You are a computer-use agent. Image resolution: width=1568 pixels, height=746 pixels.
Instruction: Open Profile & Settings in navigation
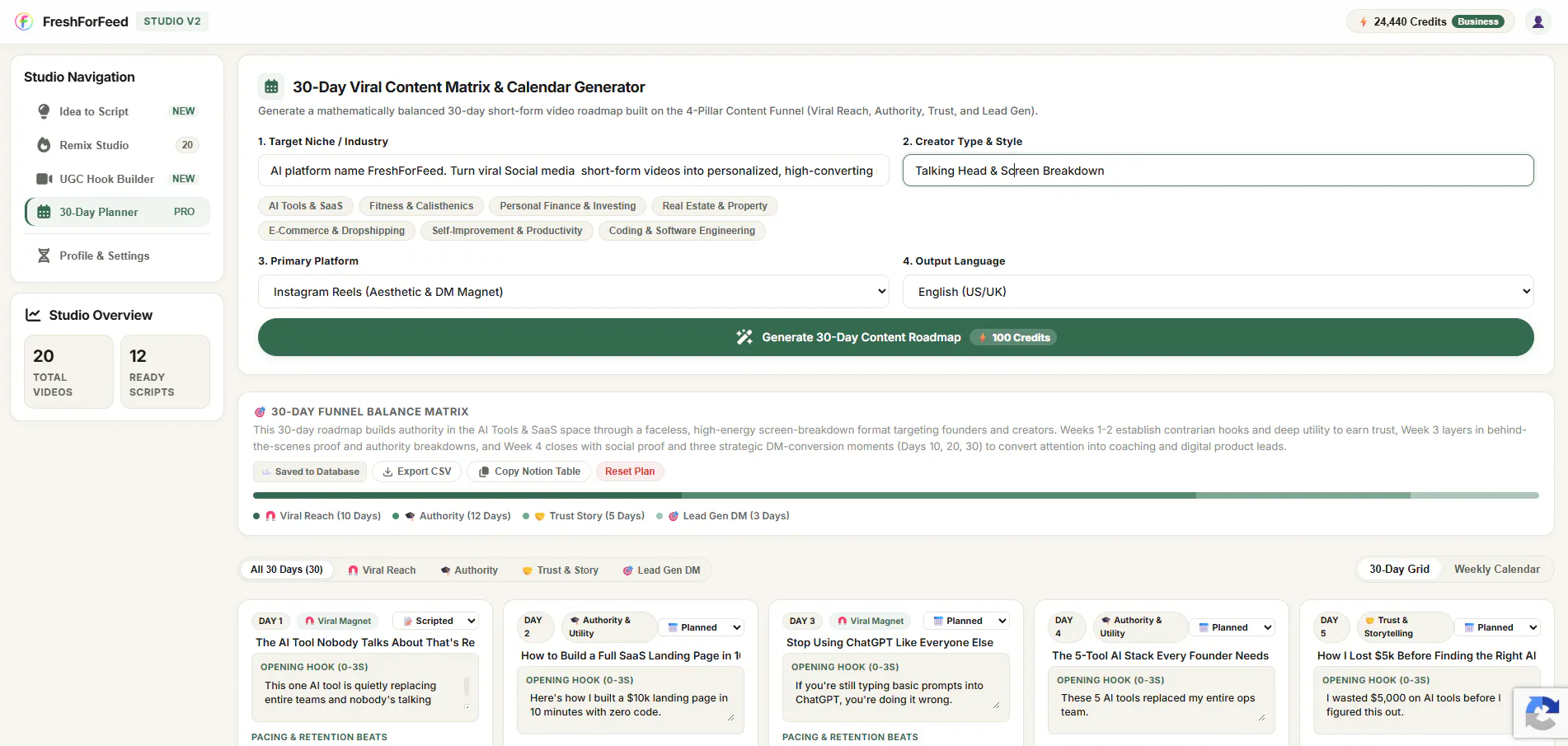point(117,256)
